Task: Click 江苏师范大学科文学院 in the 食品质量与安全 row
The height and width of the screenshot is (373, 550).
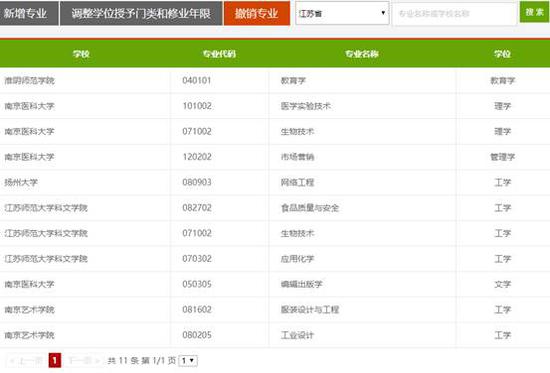Action: [46, 208]
